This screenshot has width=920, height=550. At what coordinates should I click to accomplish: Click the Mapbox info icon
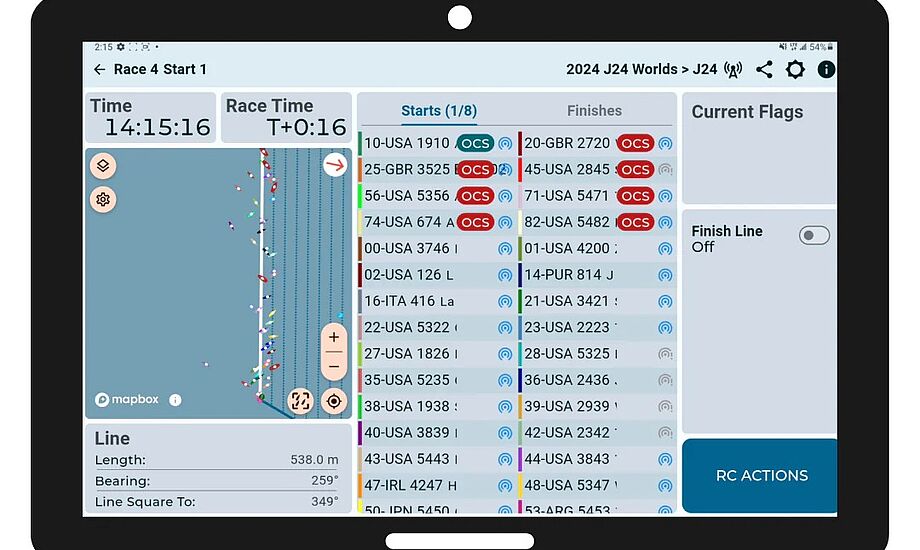(175, 400)
